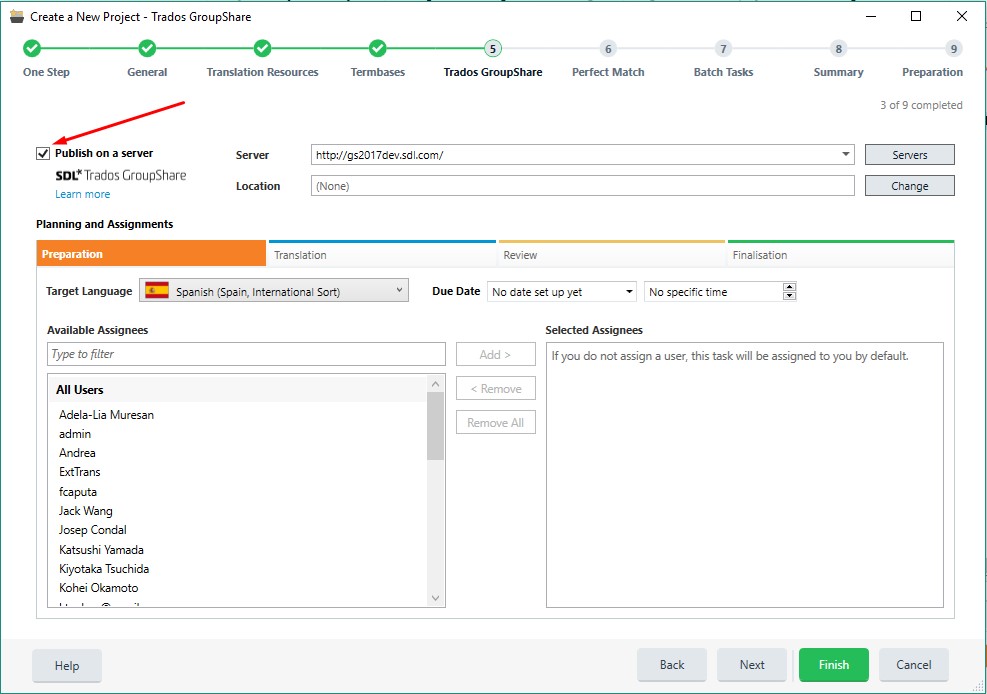
Task: Select user Adela-Lia Muresan
Action: pyautogui.click(x=106, y=415)
